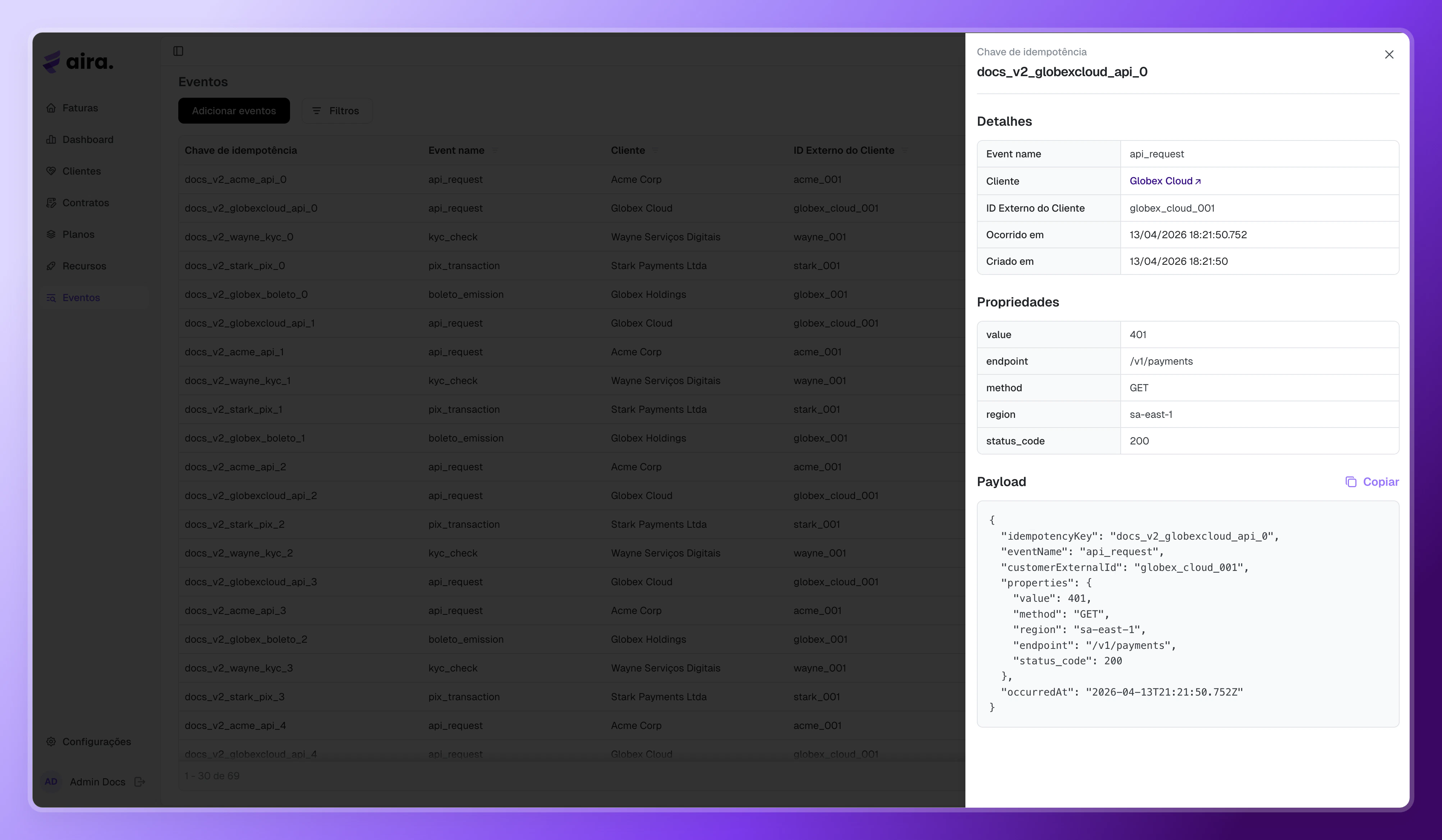Select Faturas using its home icon
This screenshot has width=1442, height=840.
point(51,107)
